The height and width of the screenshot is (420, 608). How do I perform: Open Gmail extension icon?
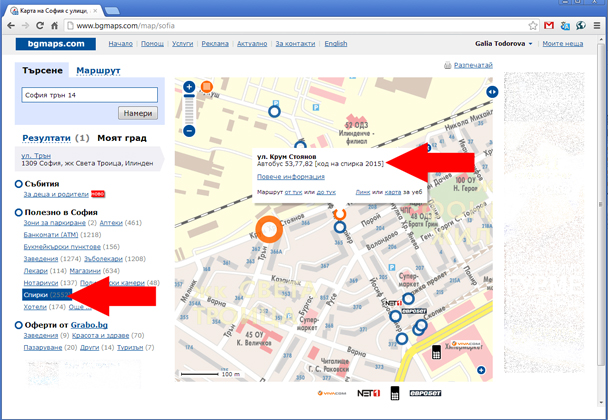(x=549, y=26)
